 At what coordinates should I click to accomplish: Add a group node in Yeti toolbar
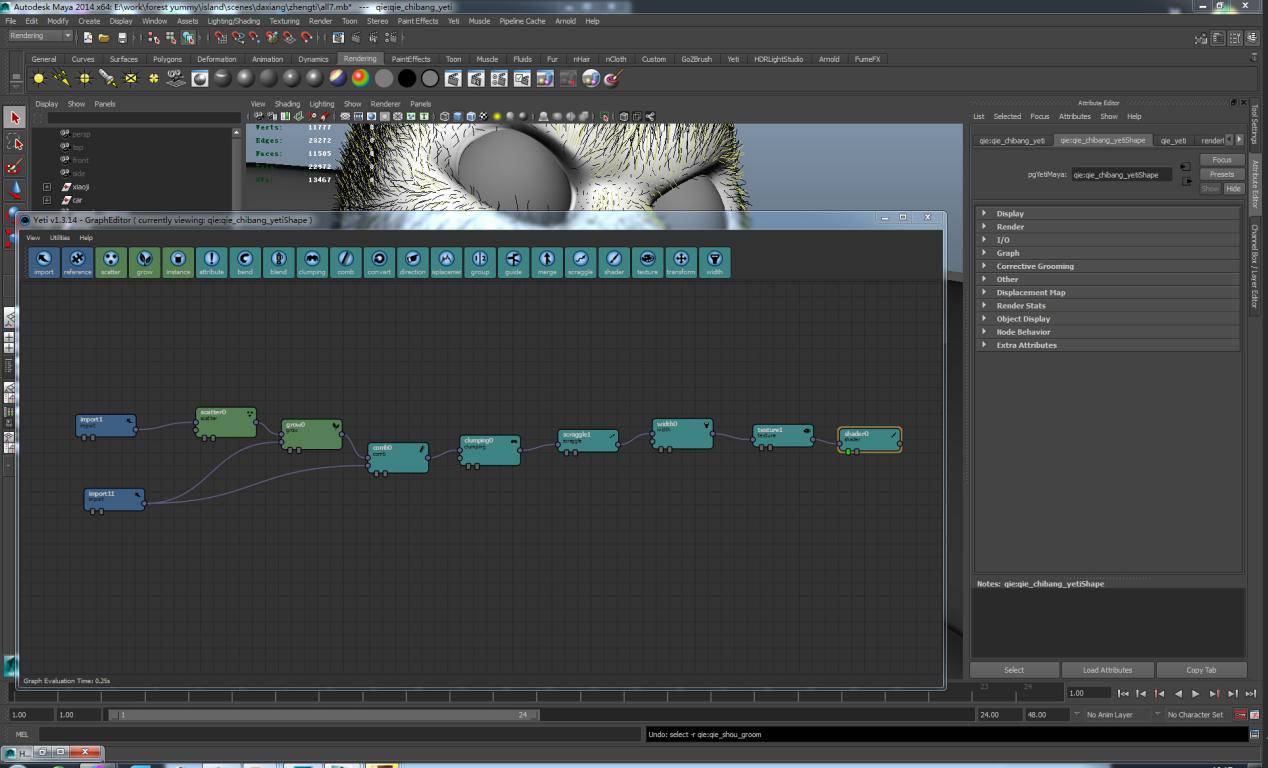point(480,262)
